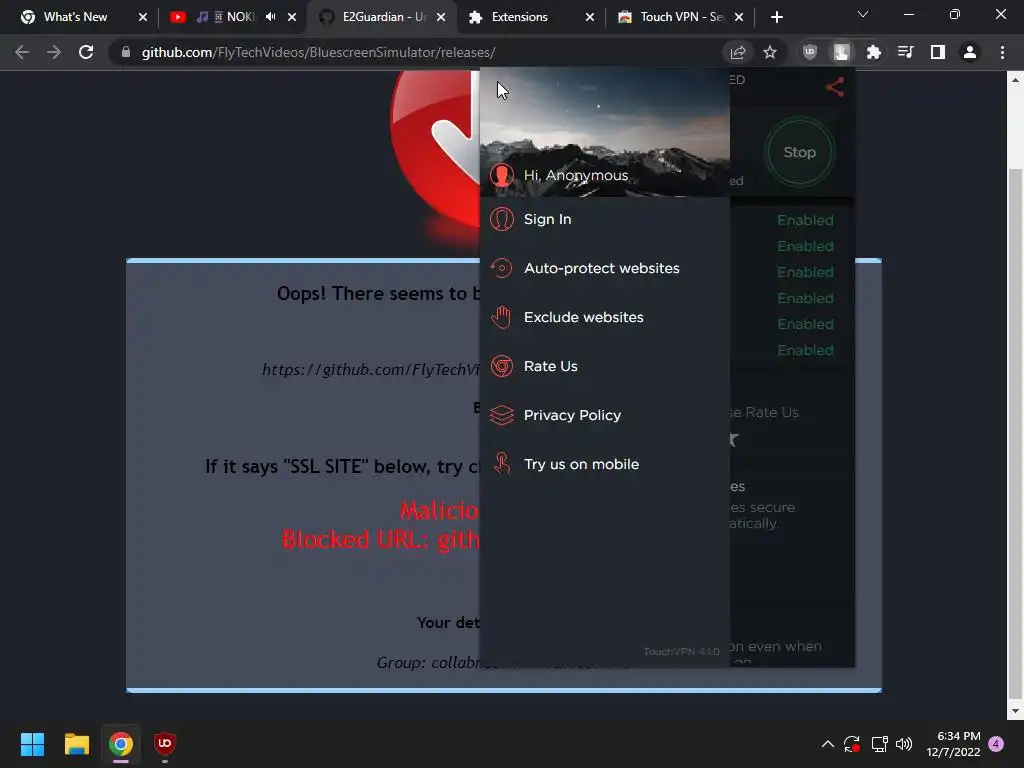
Task: Reload the current page
Action: [86, 52]
